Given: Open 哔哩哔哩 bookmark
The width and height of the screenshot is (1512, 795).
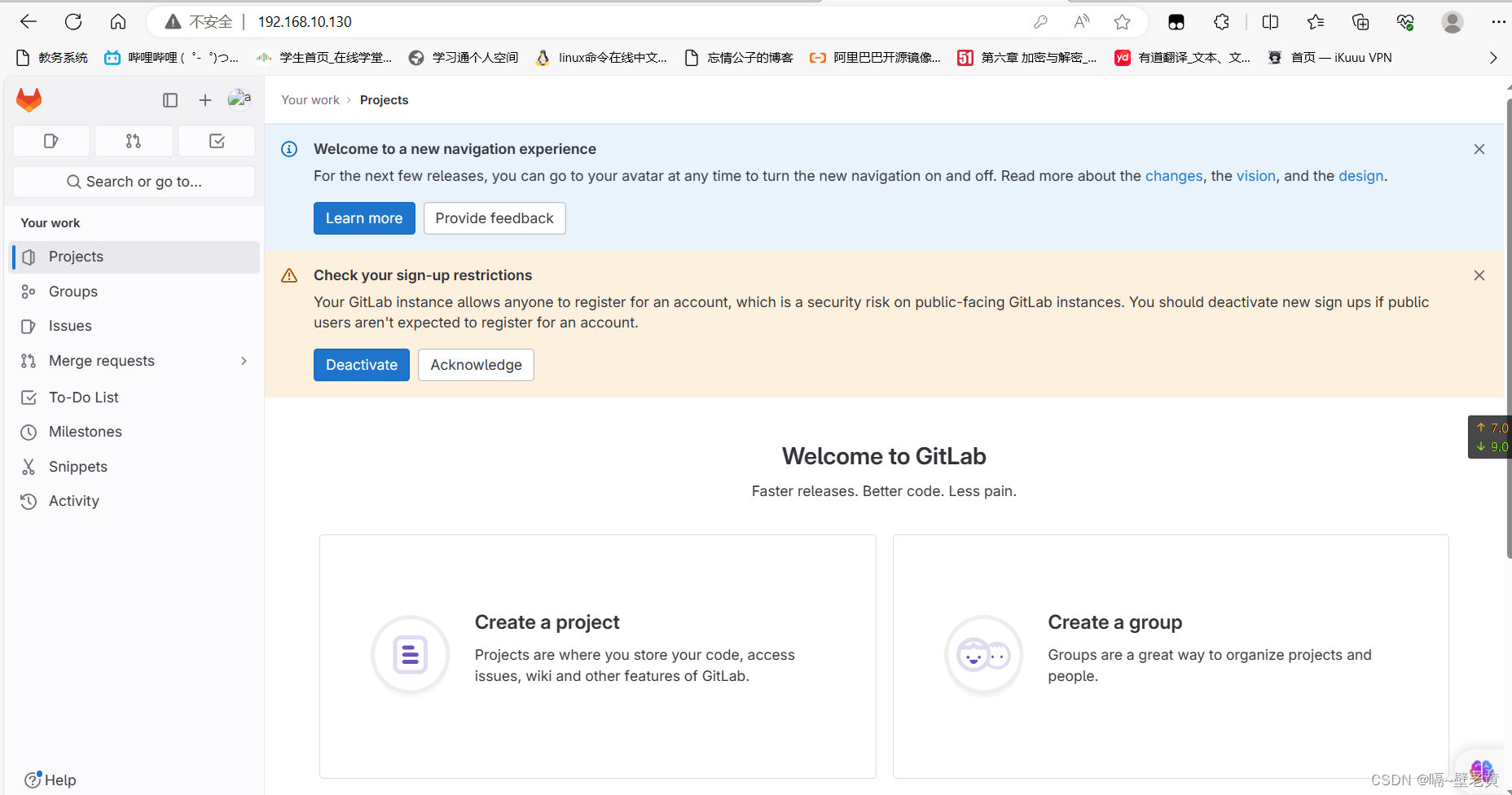Looking at the screenshot, I should [172, 58].
